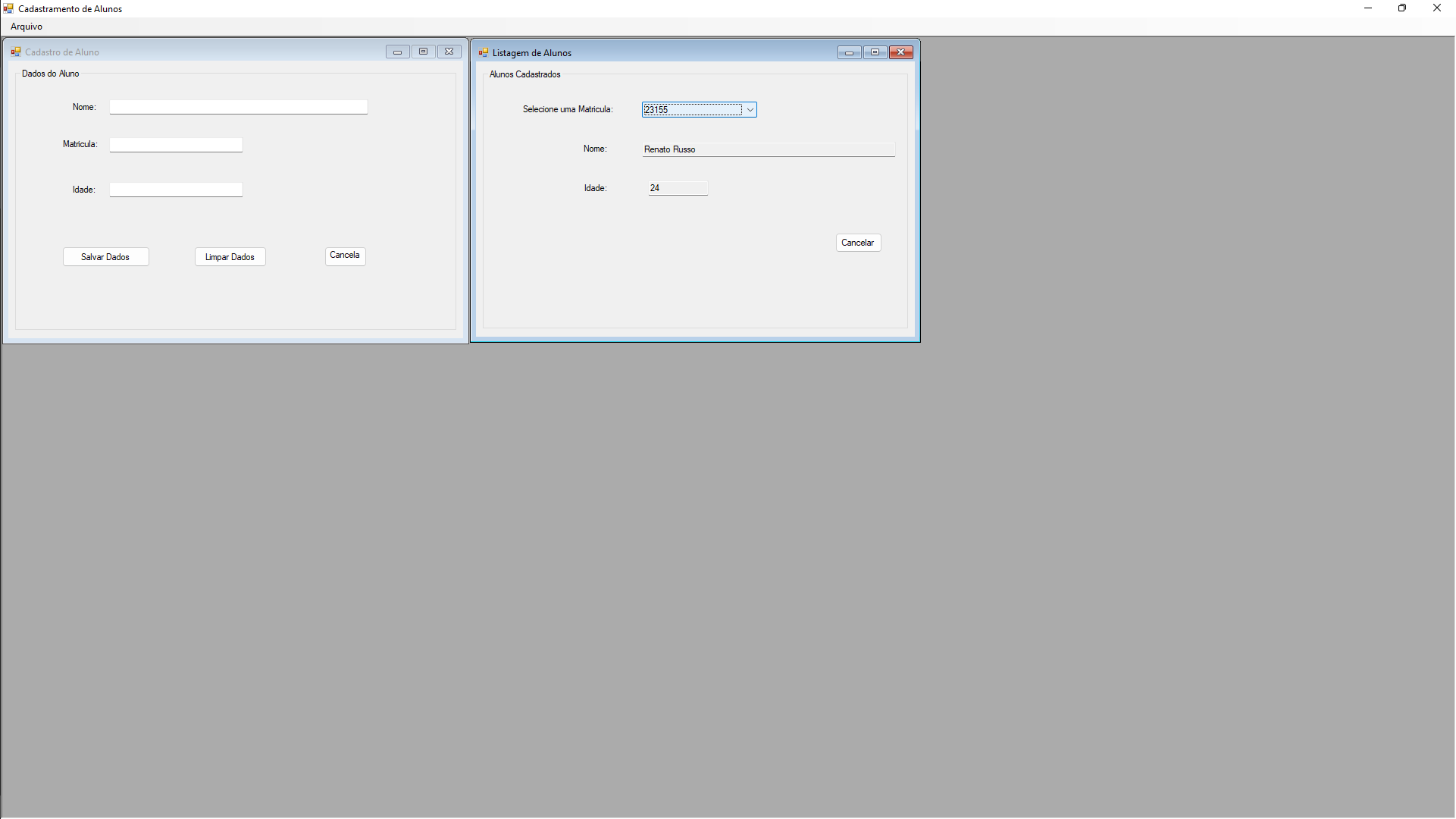The height and width of the screenshot is (819, 1456).
Task: Click the empty Idade field in Cadastro
Action: pos(176,190)
